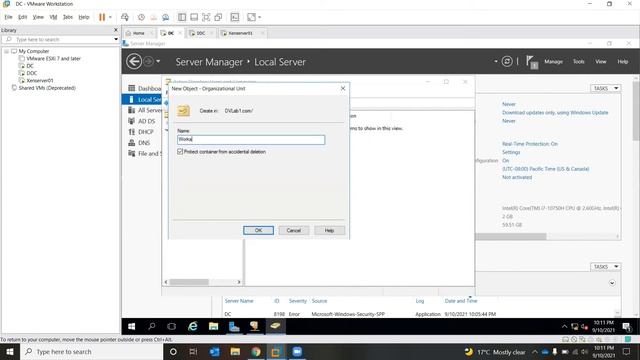This screenshot has width=640, height=360.
Task: Open the notifications flag in Server Manager
Action: [532, 62]
